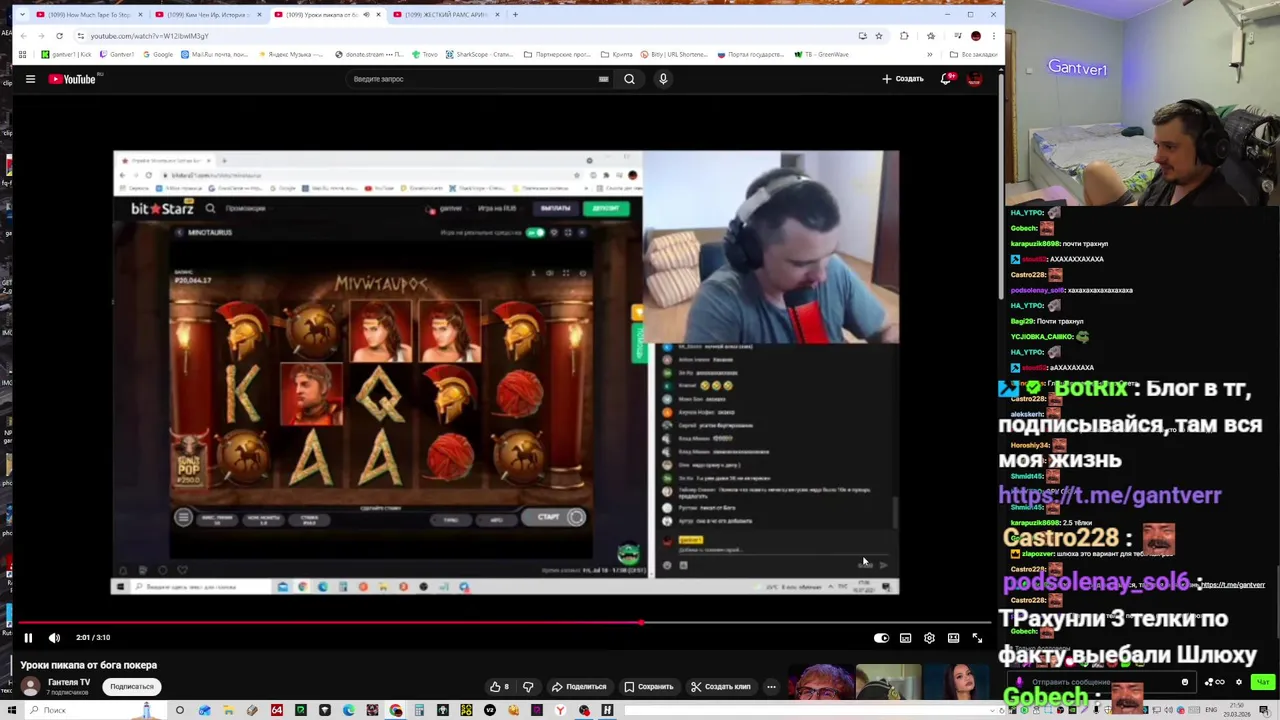Open the Партнерские прог... bookmarks folder
The height and width of the screenshot is (720, 1280).
click(x=557, y=54)
